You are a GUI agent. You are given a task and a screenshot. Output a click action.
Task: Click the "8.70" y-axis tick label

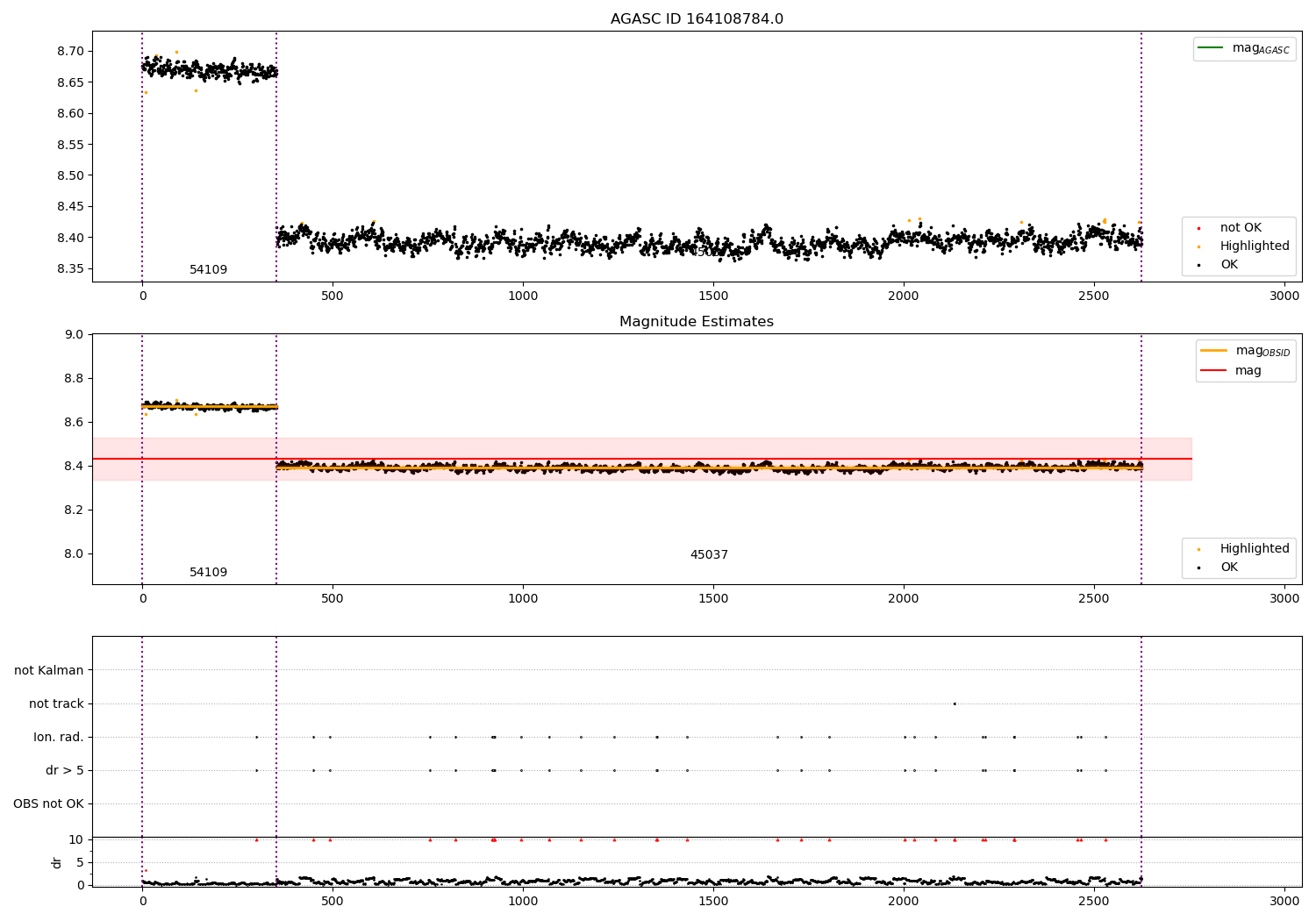pos(70,51)
